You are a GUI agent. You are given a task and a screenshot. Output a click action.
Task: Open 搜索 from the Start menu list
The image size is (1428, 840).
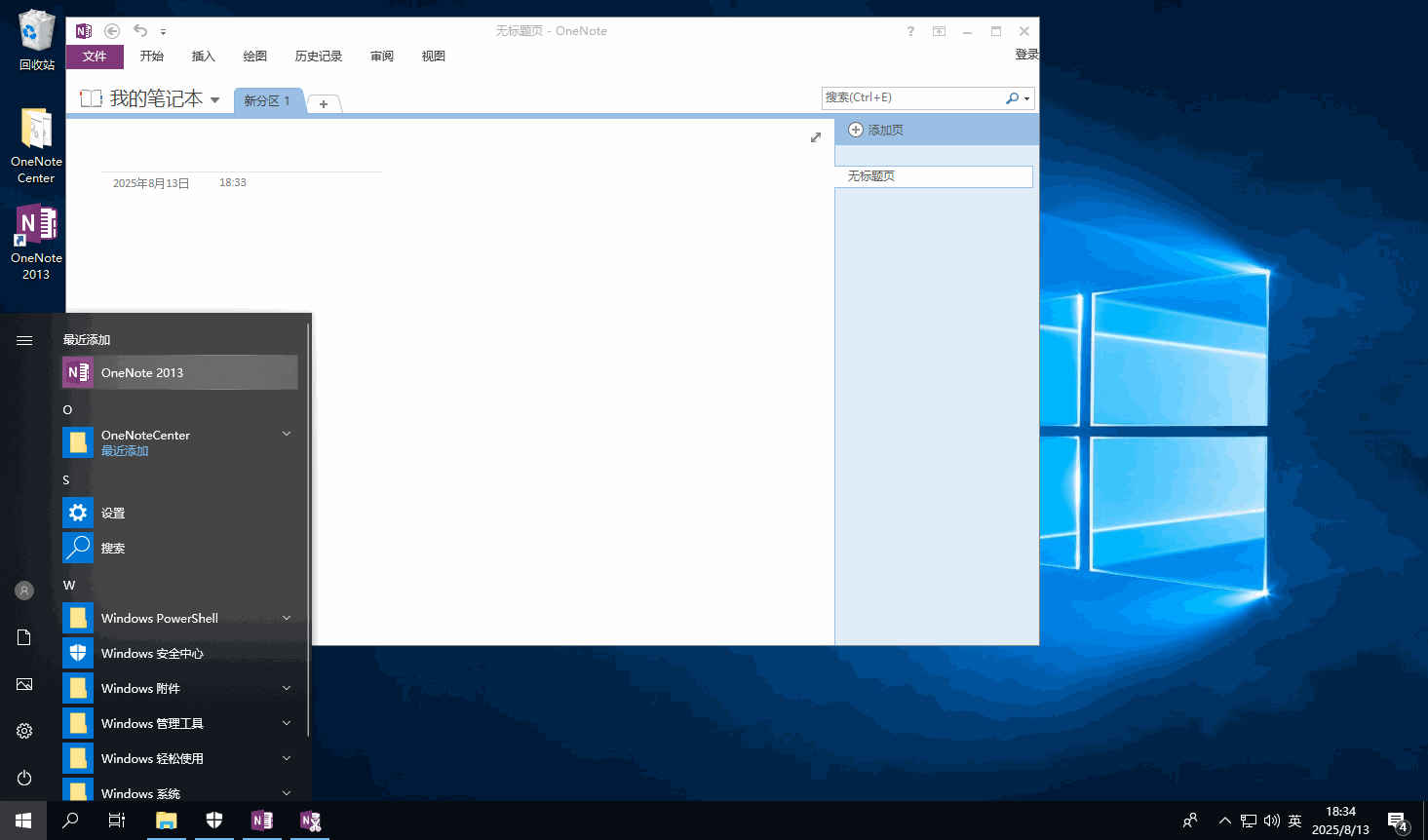(x=180, y=548)
